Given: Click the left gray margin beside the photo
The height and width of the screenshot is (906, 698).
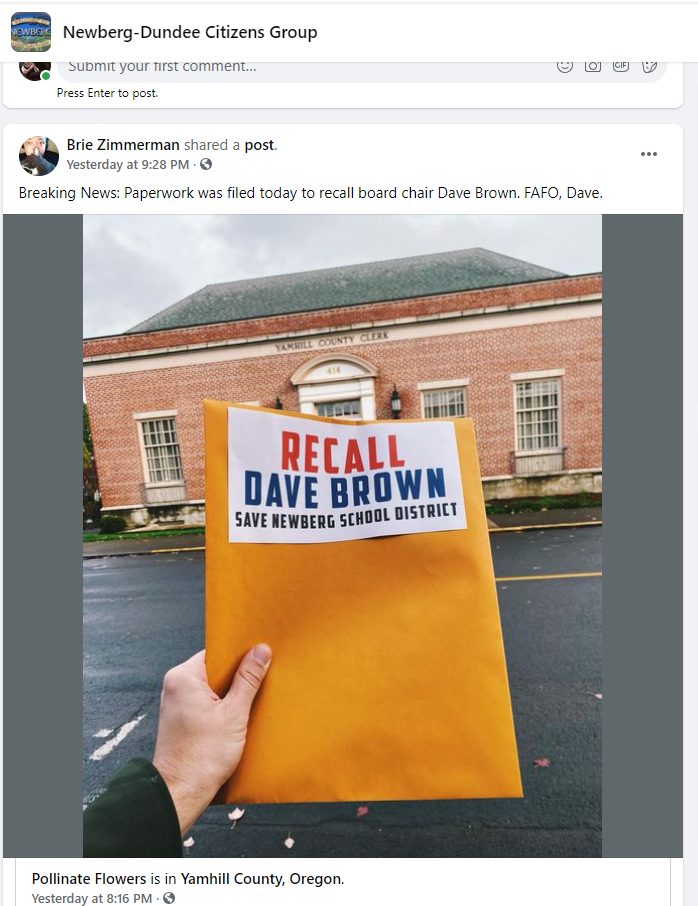Looking at the screenshot, I should (x=43, y=536).
